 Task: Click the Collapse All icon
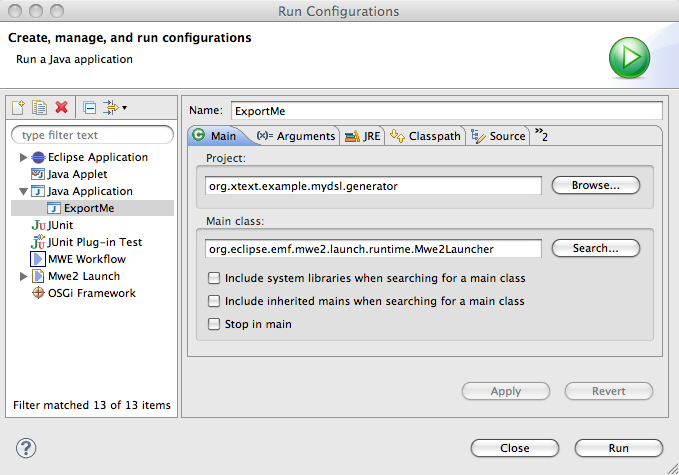(89, 107)
